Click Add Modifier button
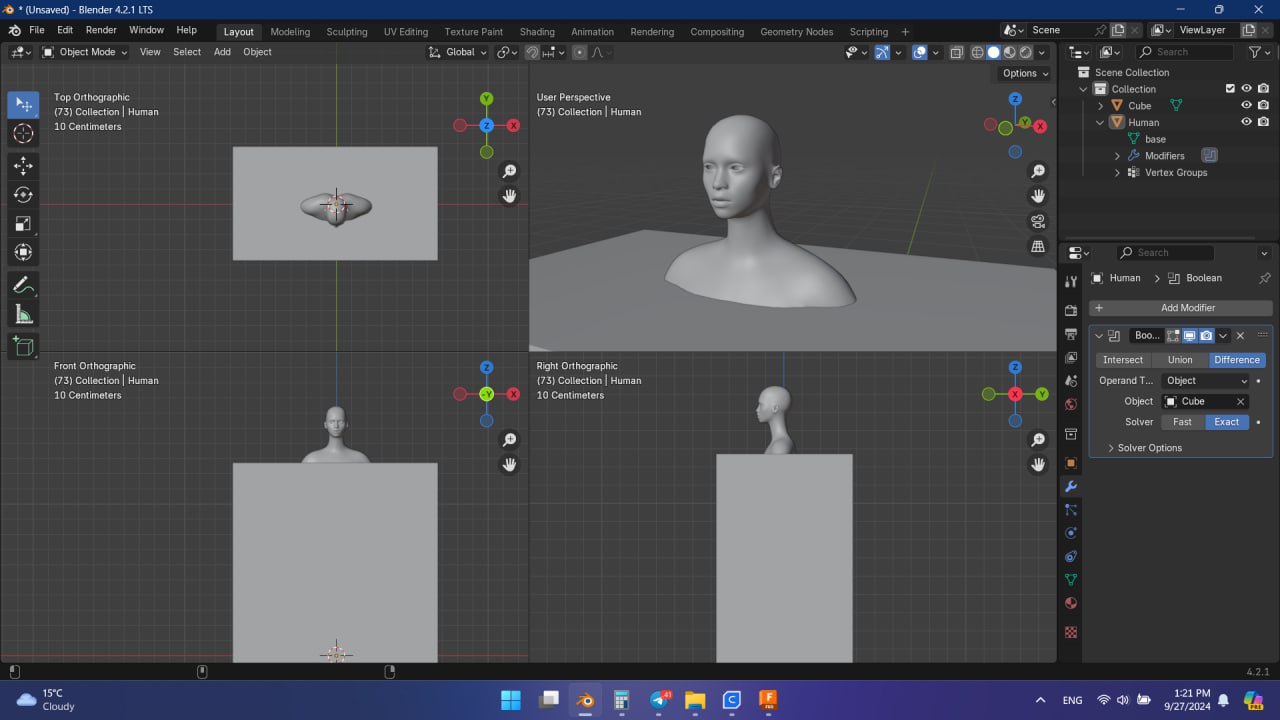This screenshot has height=720, width=1280. click(1181, 308)
